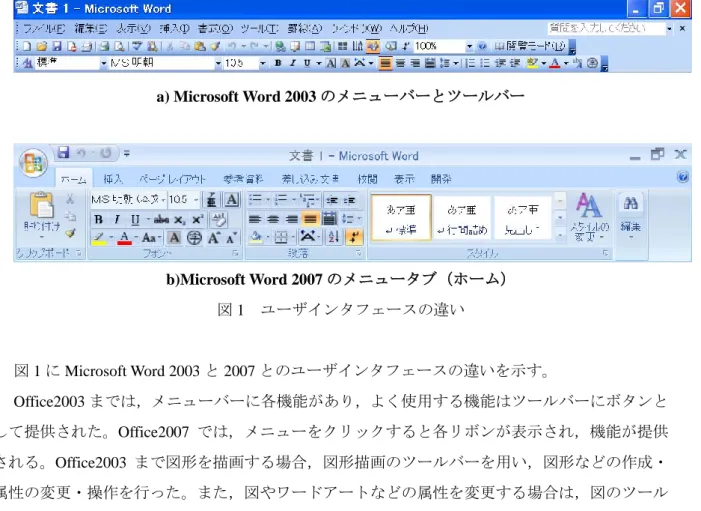Open the Aa change case dropdown
Image resolution: width=701 pixels, height=511 pixels.
point(152,238)
